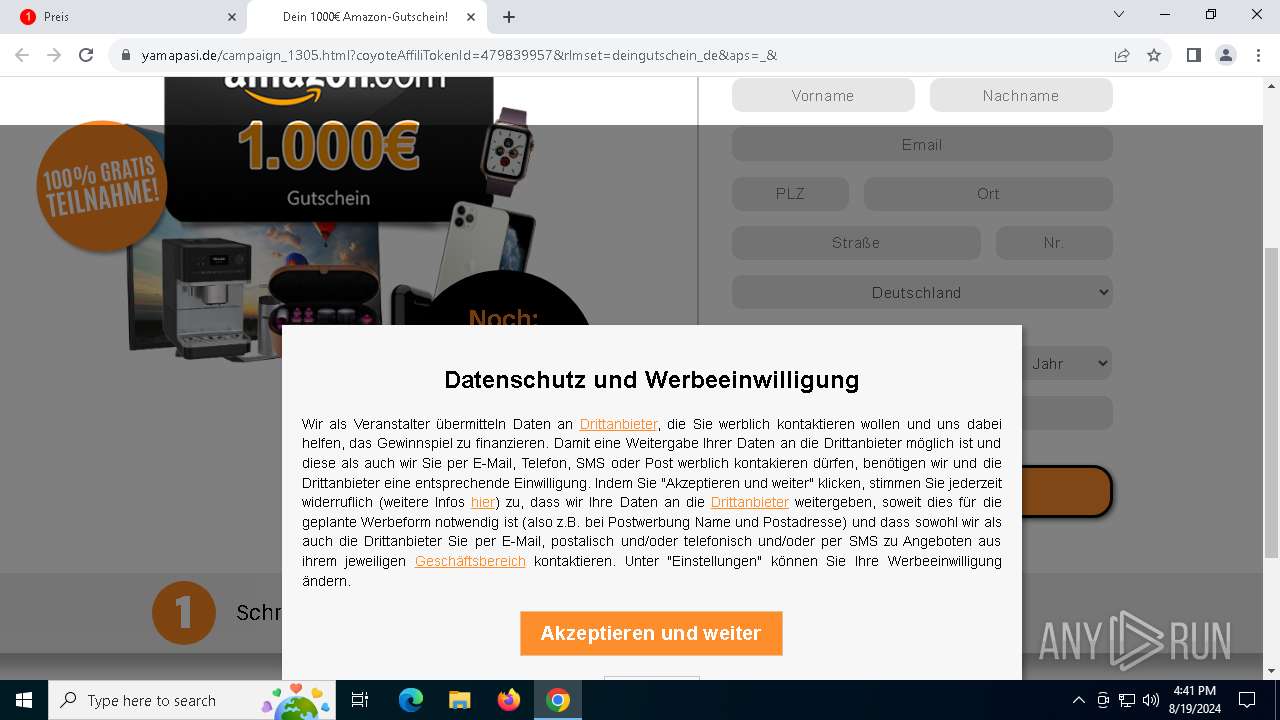Open Chrome's three-dot menu
The image size is (1280, 720).
click(x=1258, y=55)
